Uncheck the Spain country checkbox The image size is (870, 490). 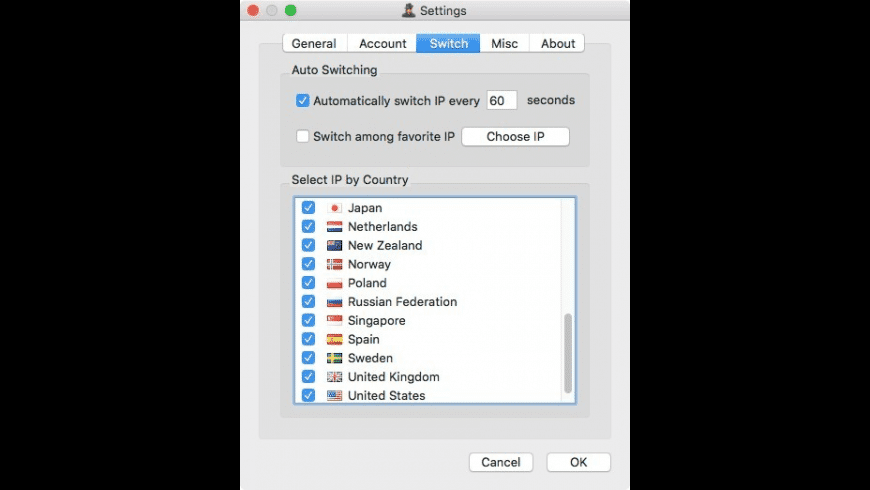click(308, 339)
